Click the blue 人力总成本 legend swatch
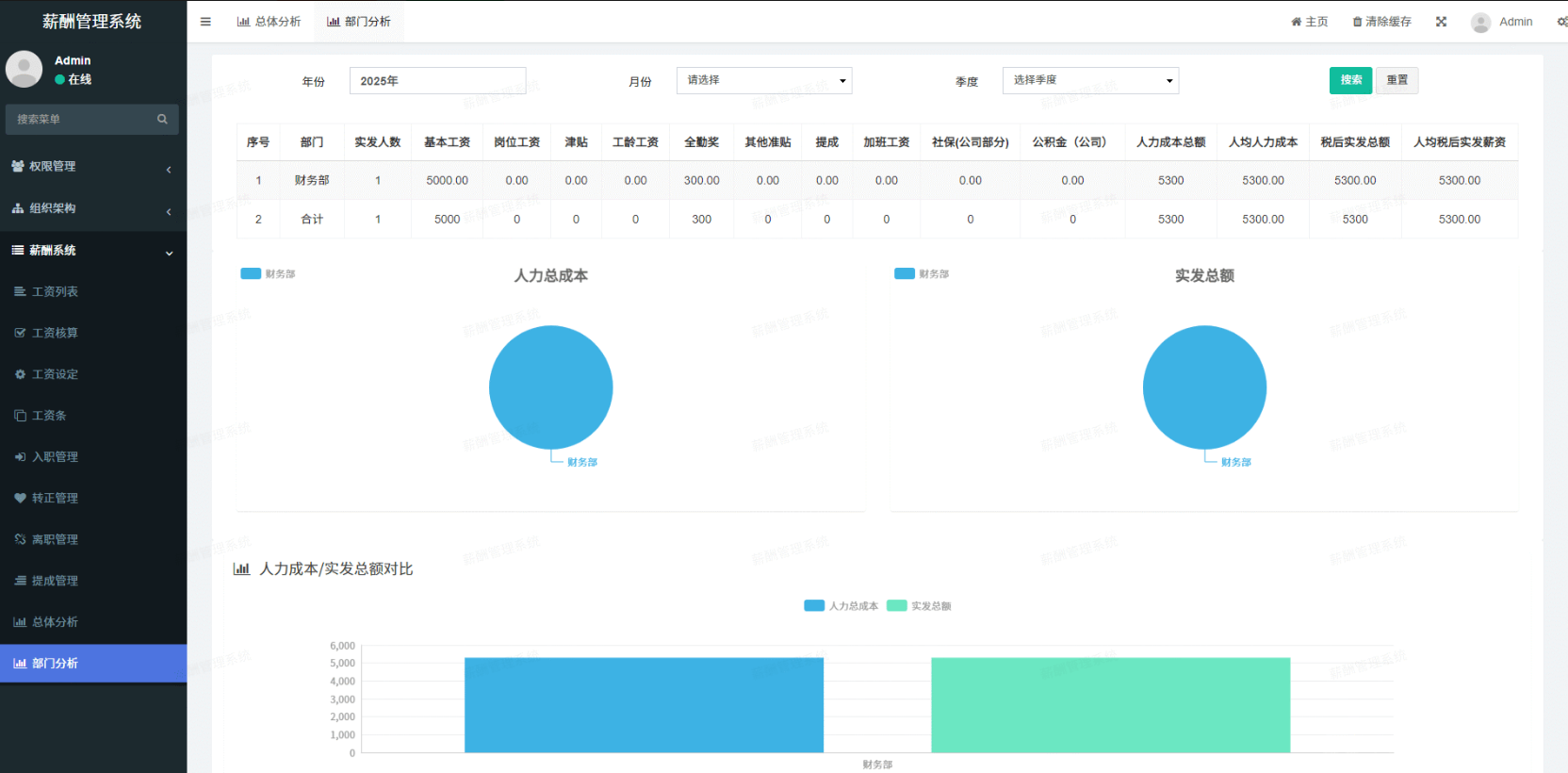Viewport: 1568px width, 773px height. pos(814,605)
